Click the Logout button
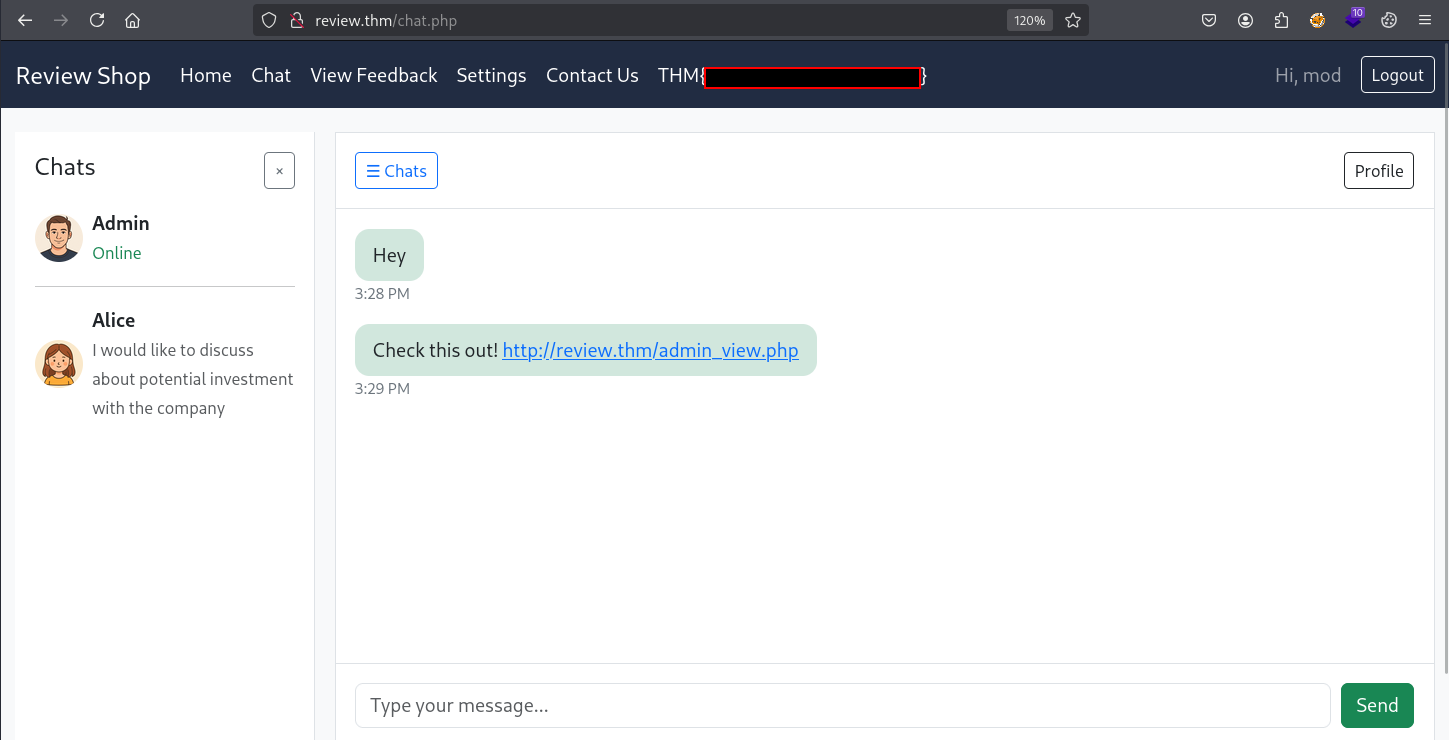The height and width of the screenshot is (740, 1449). point(1397,75)
